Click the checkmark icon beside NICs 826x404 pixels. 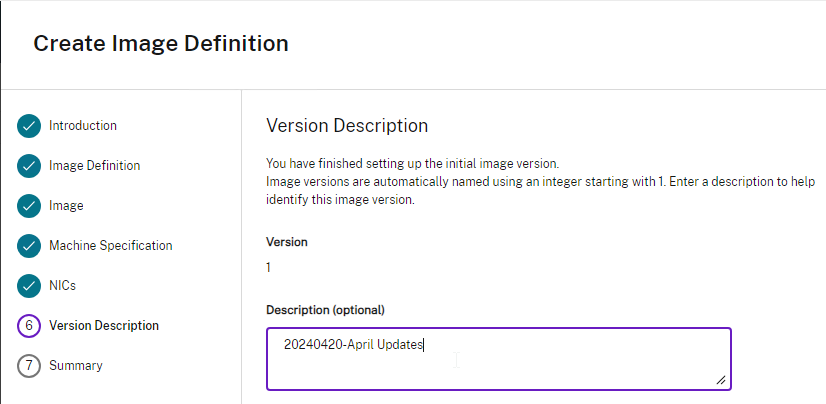(x=29, y=286)
